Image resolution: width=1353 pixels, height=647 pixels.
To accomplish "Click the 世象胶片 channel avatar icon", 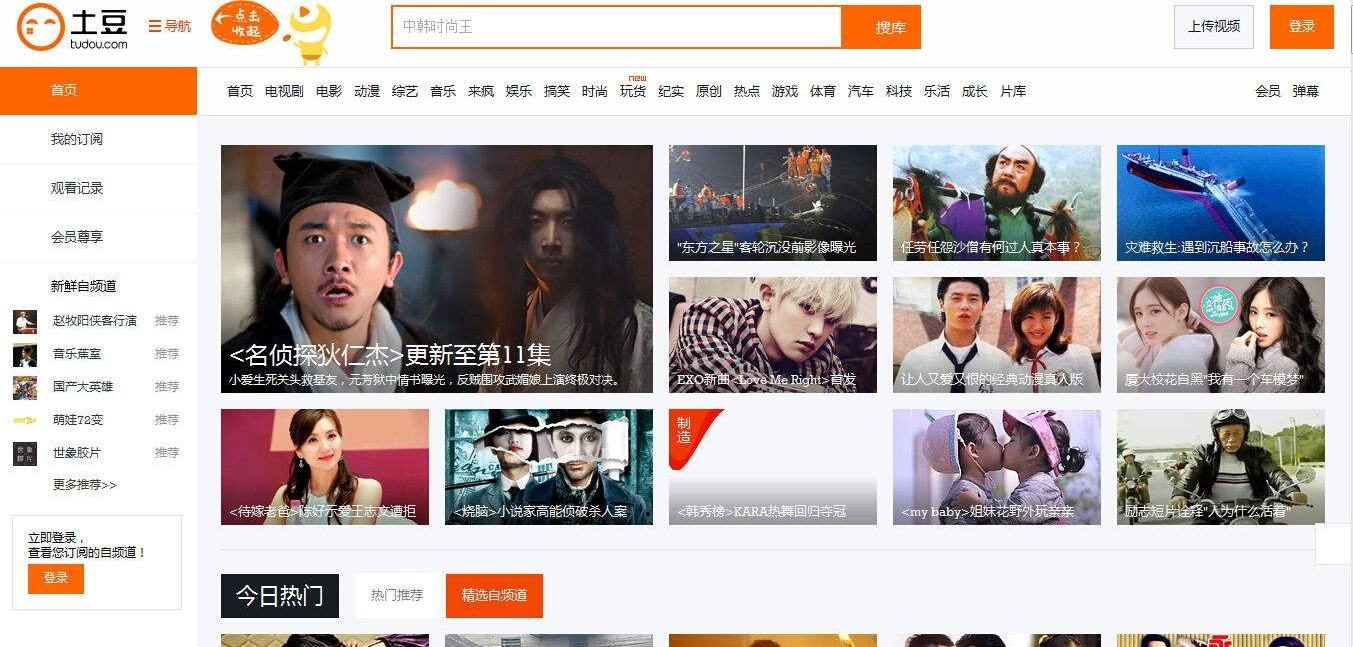I will [x=25, y=453].
